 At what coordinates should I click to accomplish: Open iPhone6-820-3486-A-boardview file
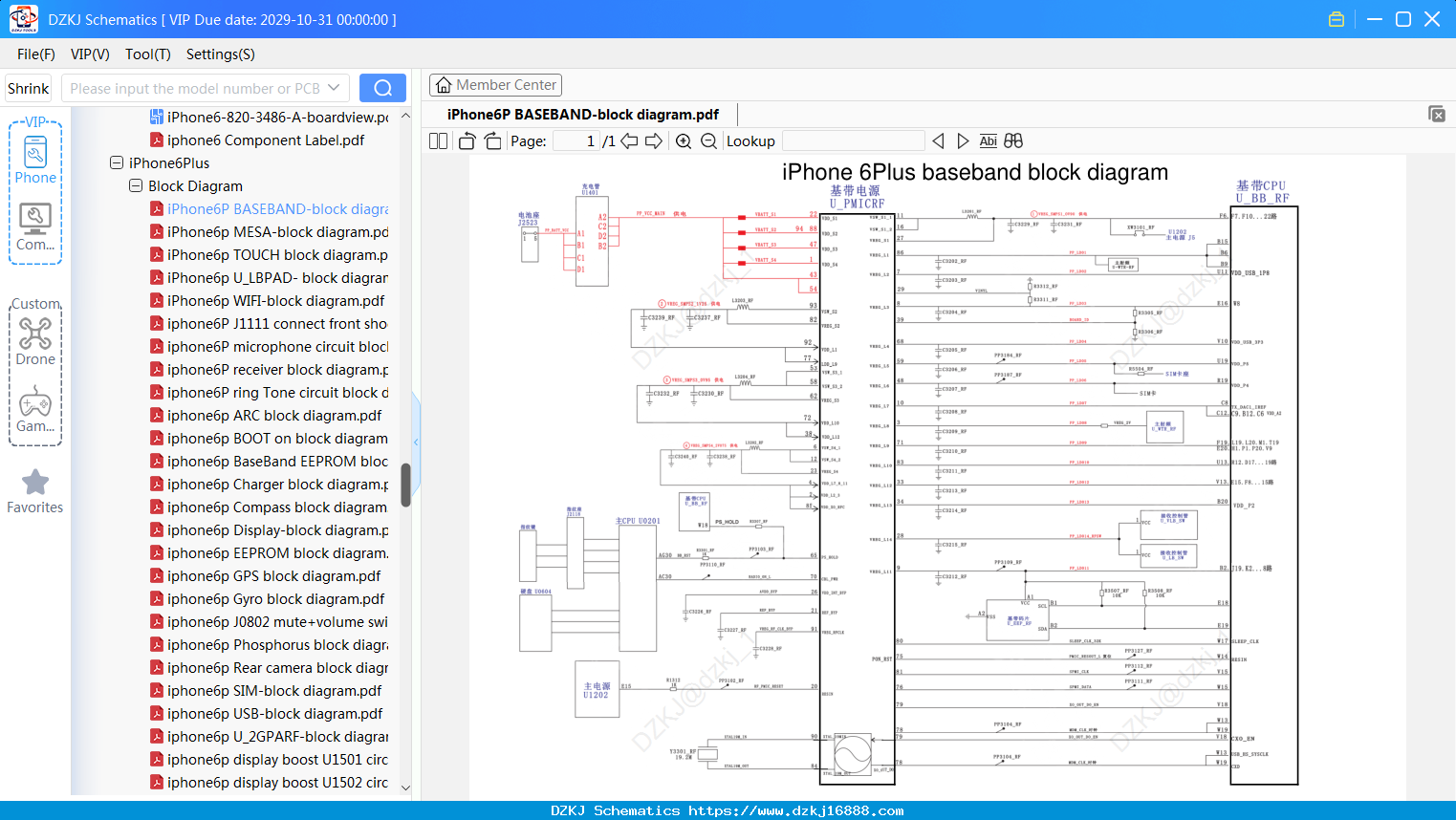277,117
